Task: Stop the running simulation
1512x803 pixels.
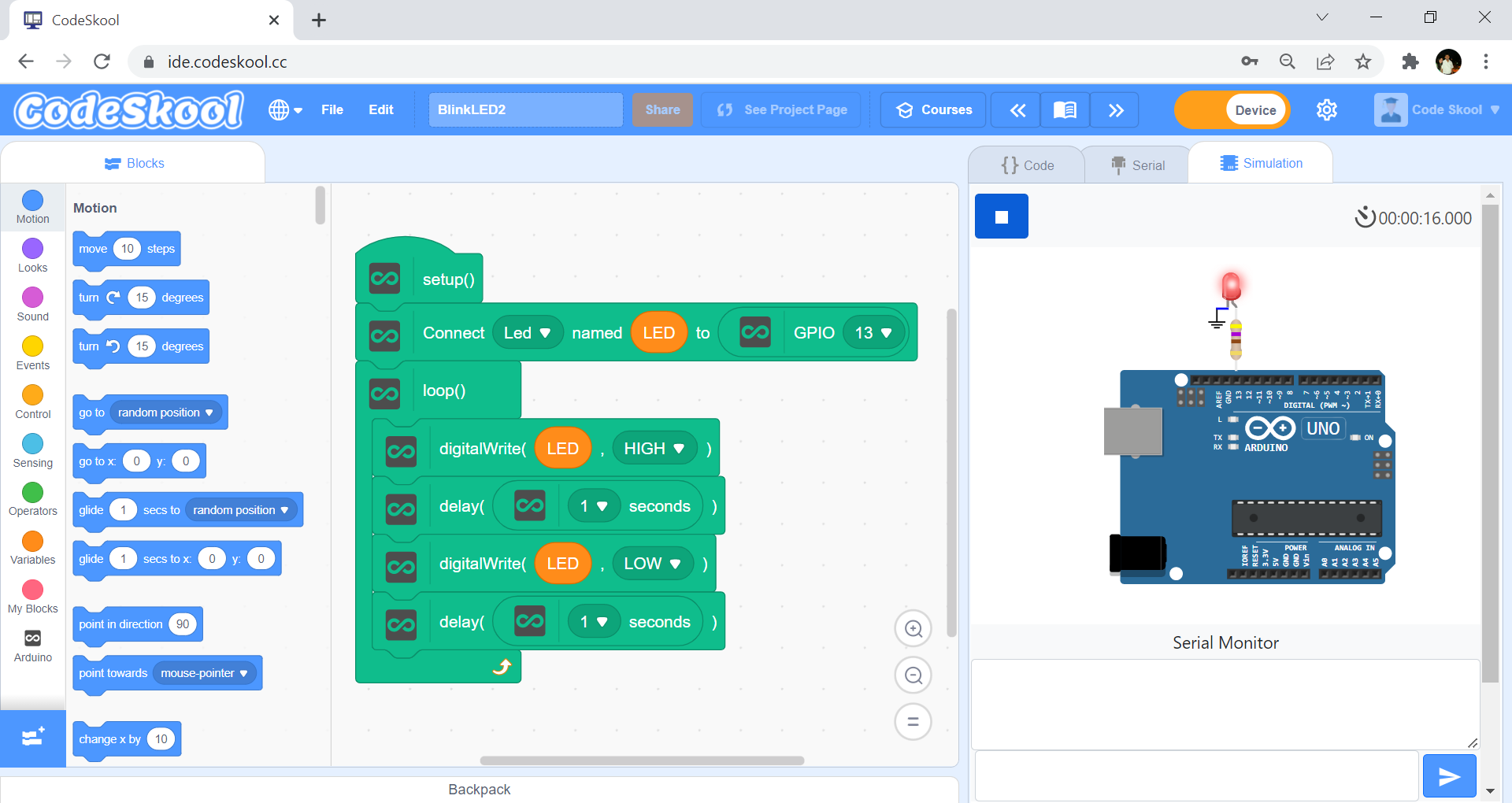Action: coord(1001,216)
